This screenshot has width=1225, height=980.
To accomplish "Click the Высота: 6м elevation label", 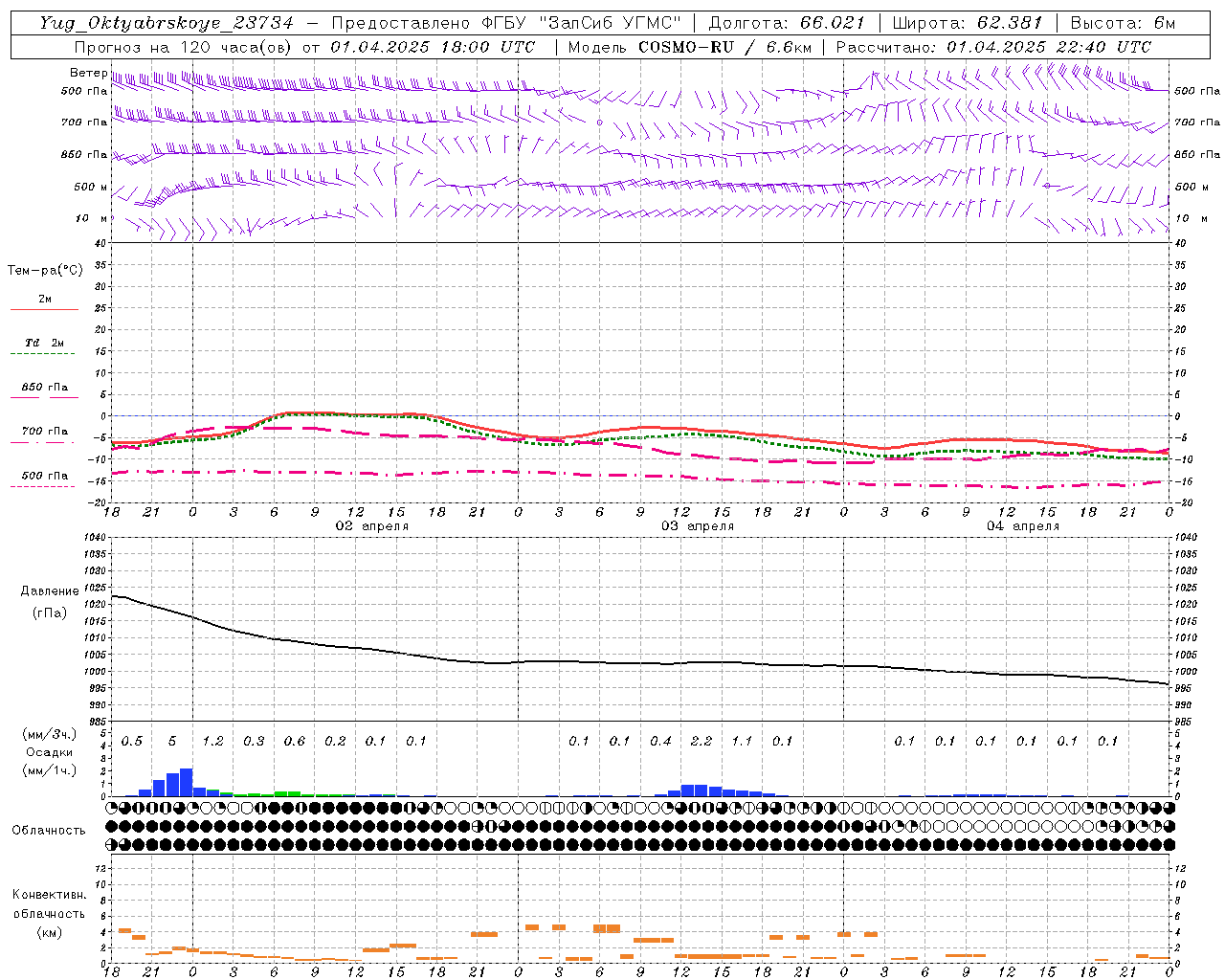I will pos(1123,23).
